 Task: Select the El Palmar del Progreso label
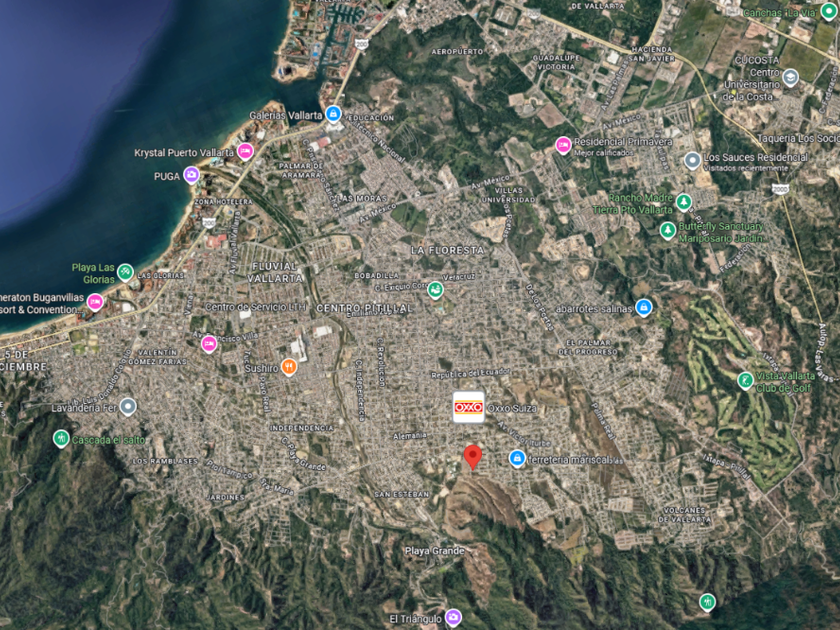(x=588, y=347)
